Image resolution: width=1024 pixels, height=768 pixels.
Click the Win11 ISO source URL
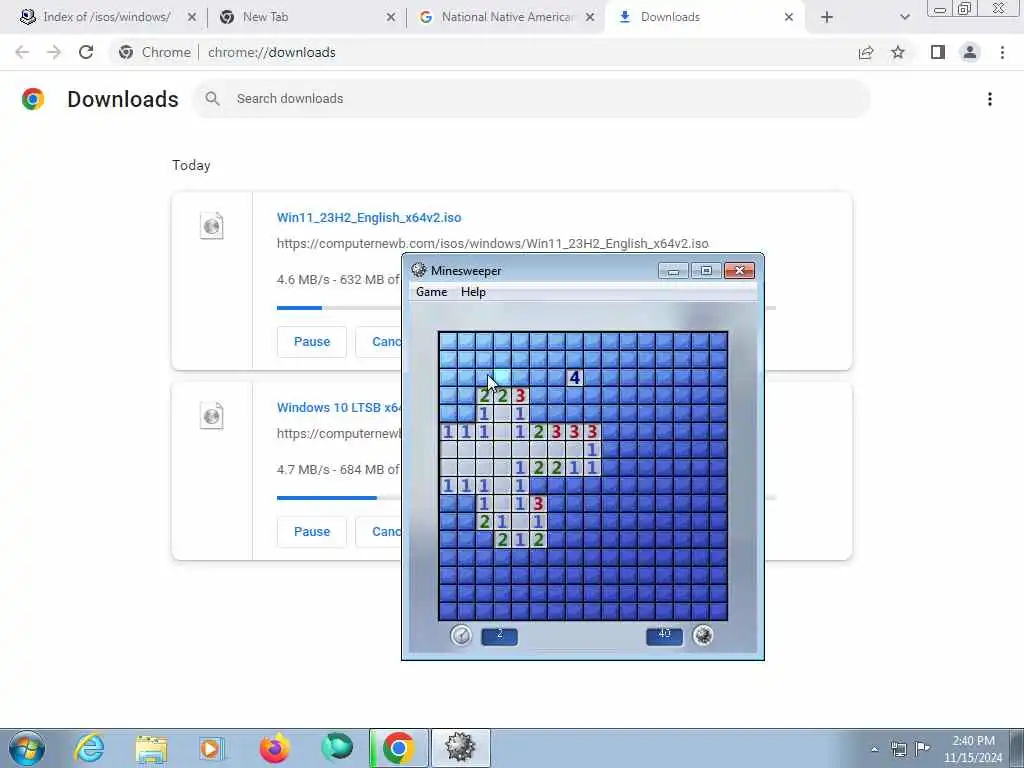[492, 244]
